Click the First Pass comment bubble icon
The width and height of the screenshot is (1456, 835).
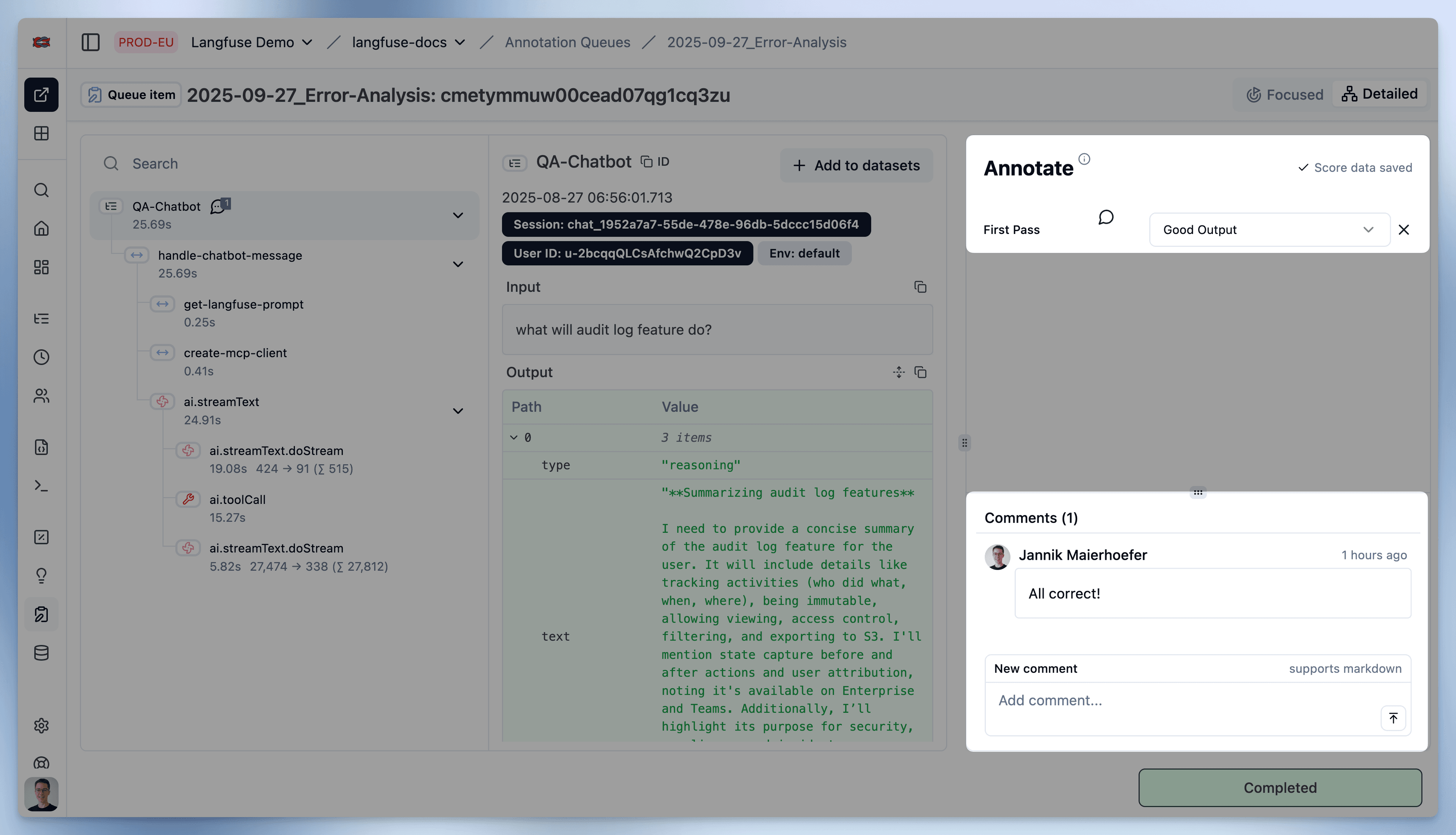click(1106, 217)
